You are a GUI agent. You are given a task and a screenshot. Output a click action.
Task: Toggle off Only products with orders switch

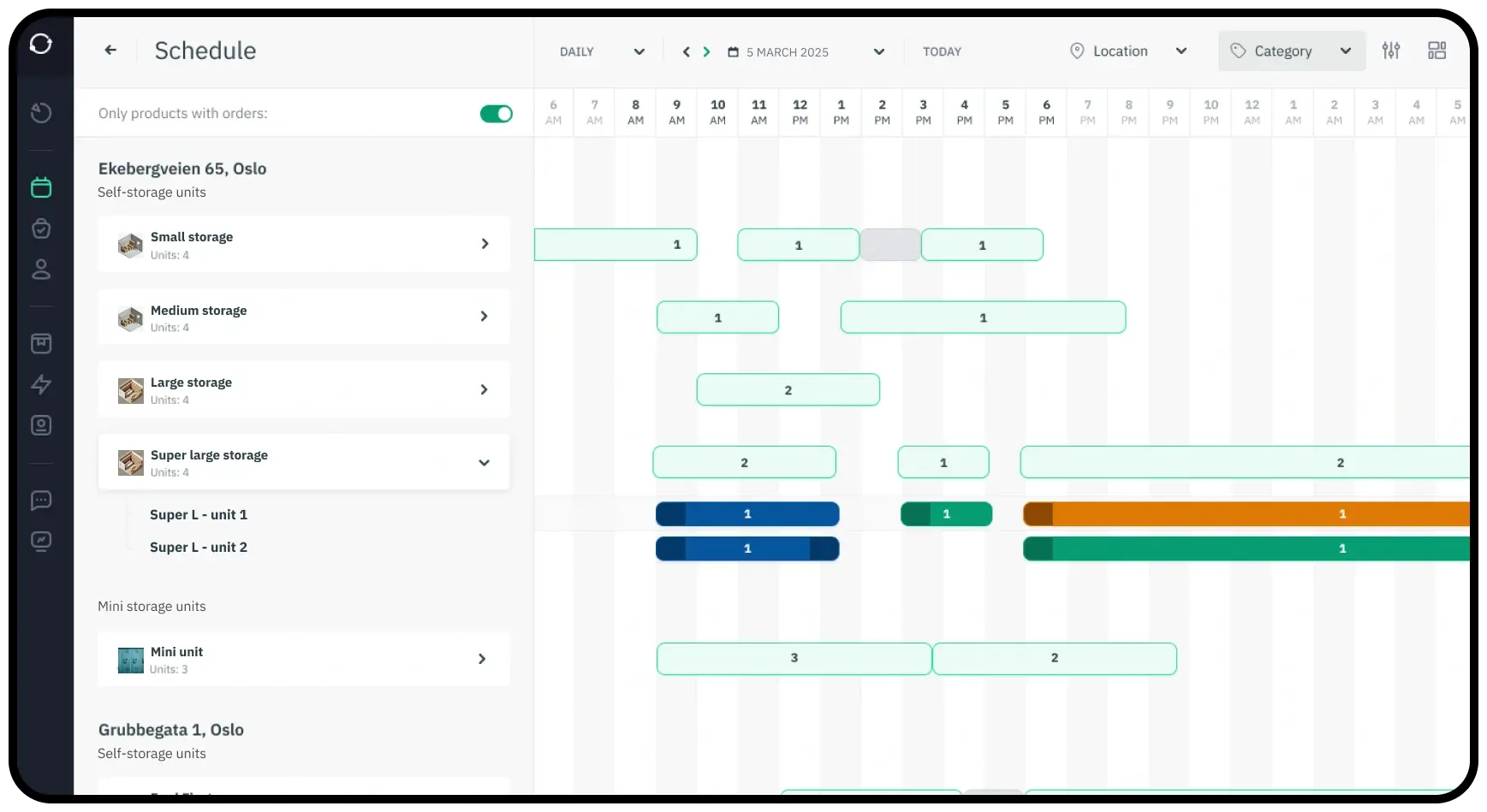[x=497, y=114]
